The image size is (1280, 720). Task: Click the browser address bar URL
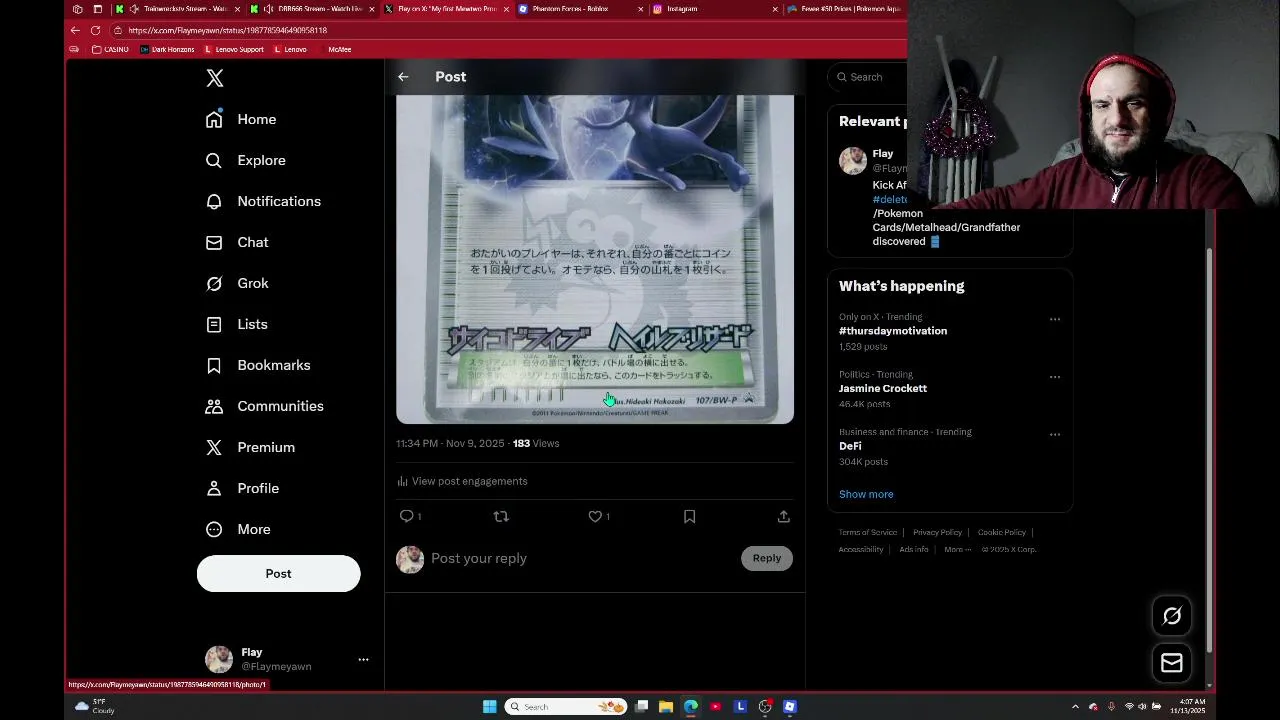(228, 30)
